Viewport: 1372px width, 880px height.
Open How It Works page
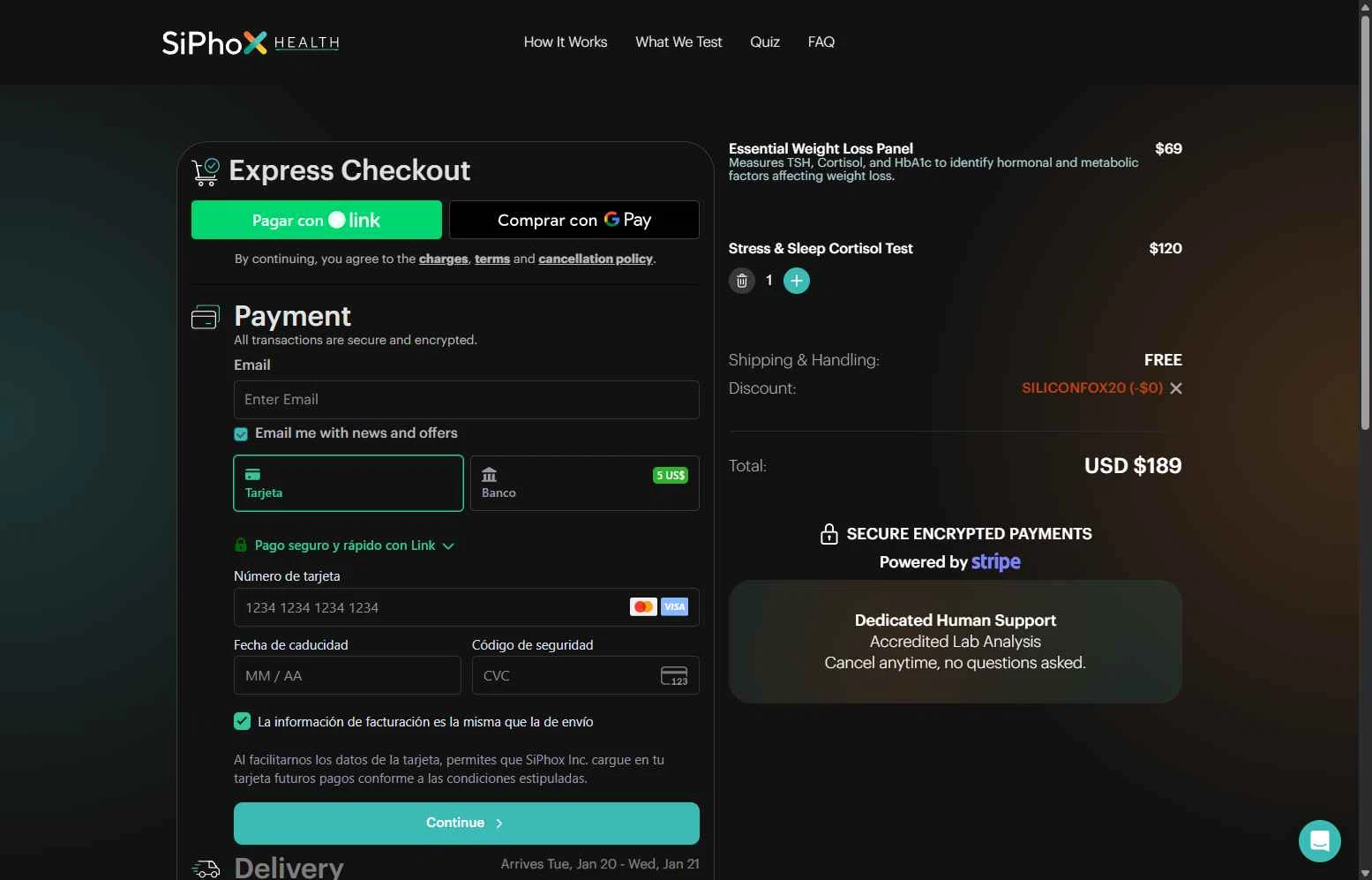[x=566, y=41]
